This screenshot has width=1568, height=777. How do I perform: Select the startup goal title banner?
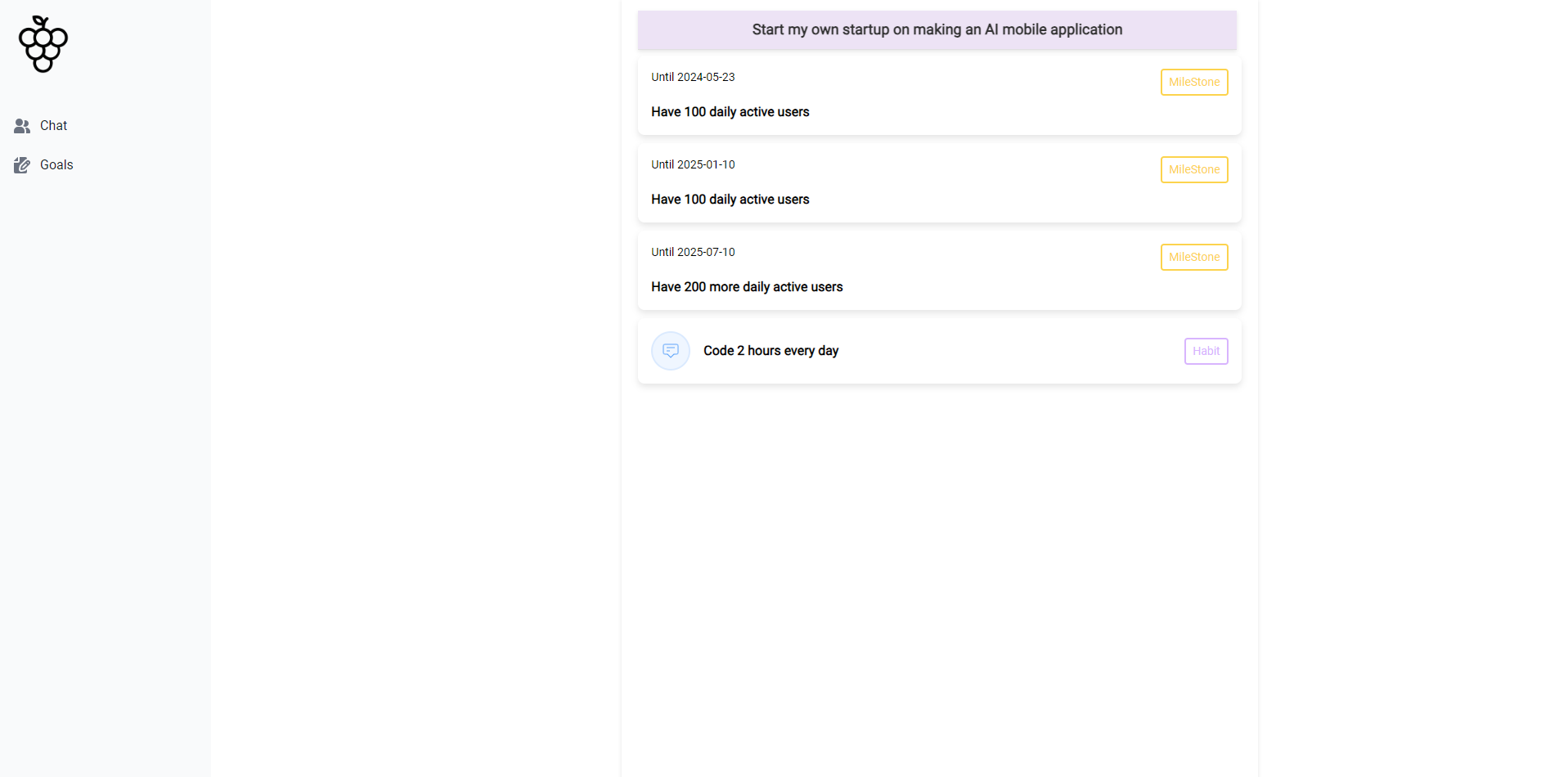(937, 30)
